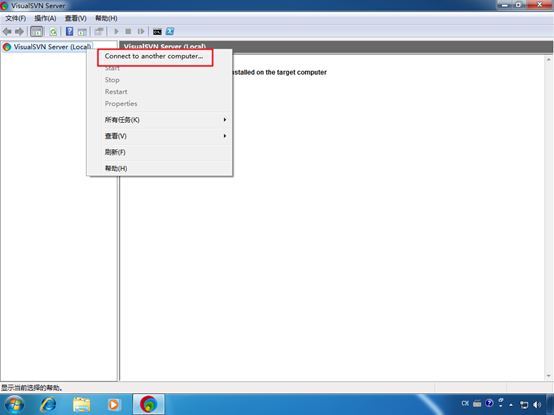Show hidden tray icons arrow
The width and height of the screenshot is (554, 415).
tap(511, 405)
